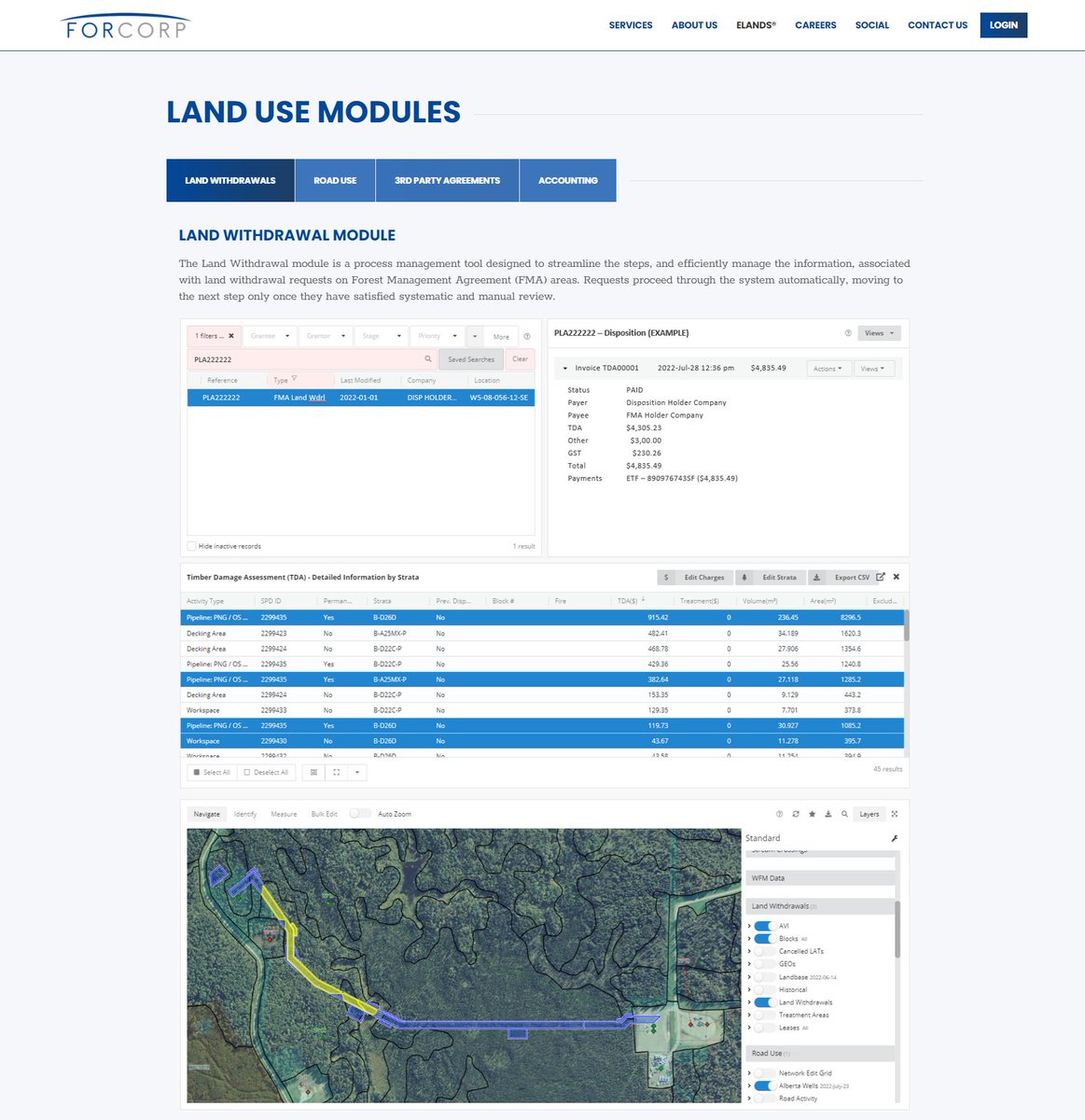Turn off the Blocks layer

[764, 939]
